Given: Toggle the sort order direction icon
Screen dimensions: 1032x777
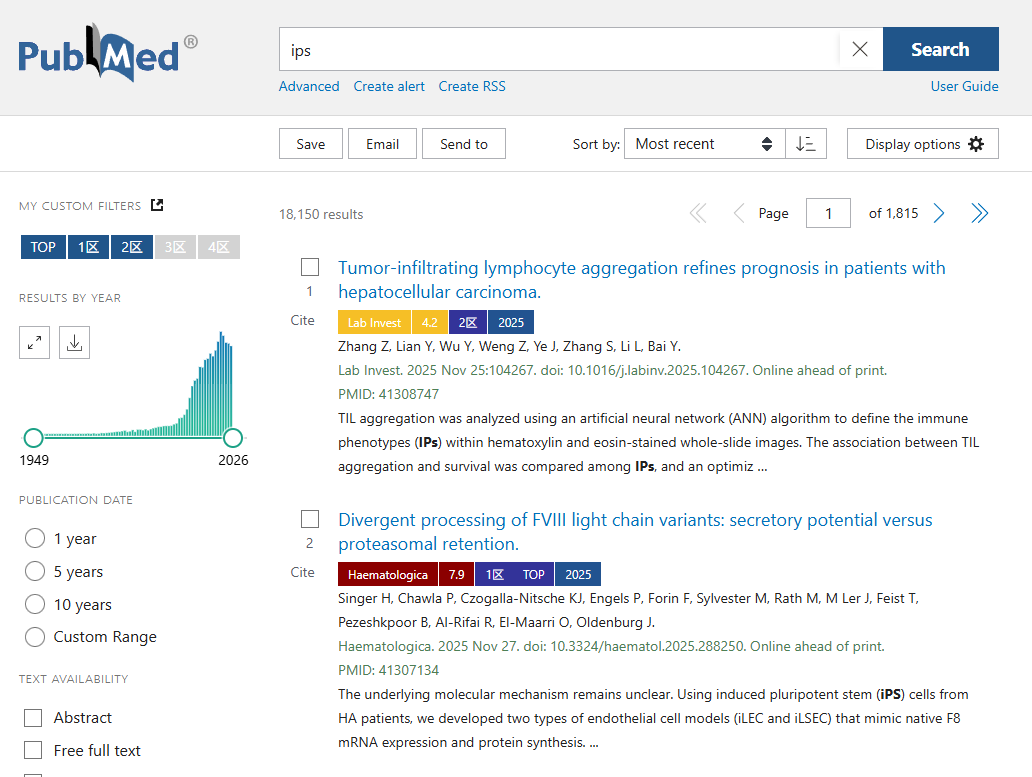Looking at the screenshot, I should point(805,144).
